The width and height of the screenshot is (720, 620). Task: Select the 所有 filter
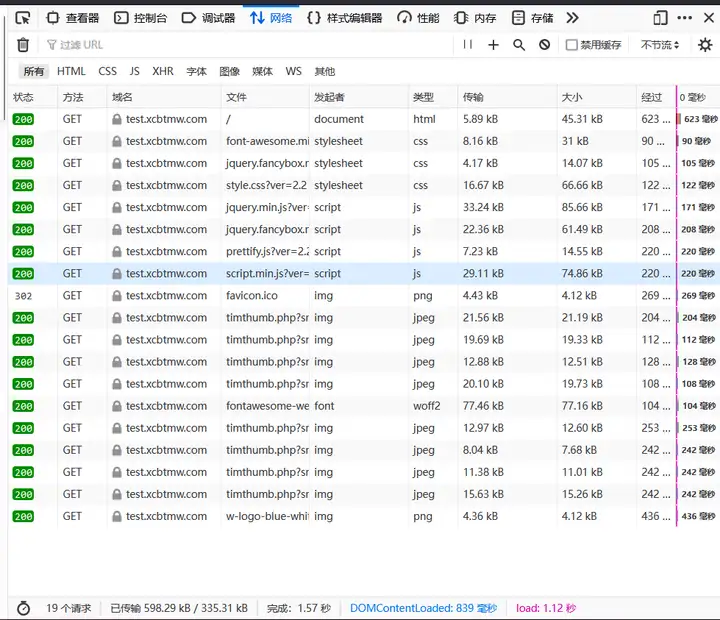point(34,71)
